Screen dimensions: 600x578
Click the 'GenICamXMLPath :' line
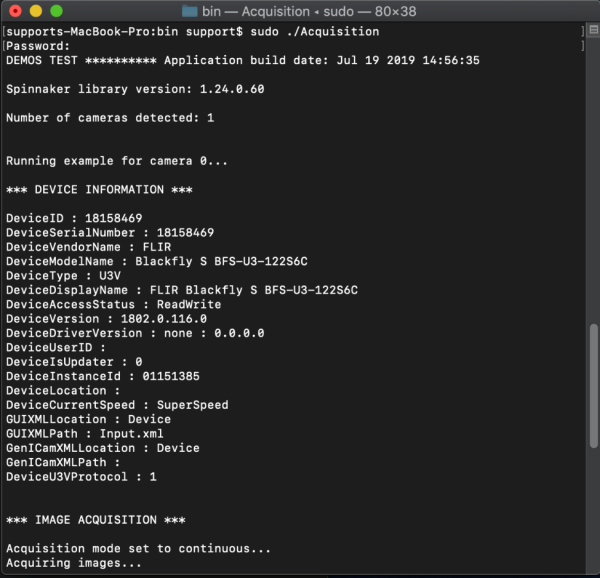(x=63, y=462)
